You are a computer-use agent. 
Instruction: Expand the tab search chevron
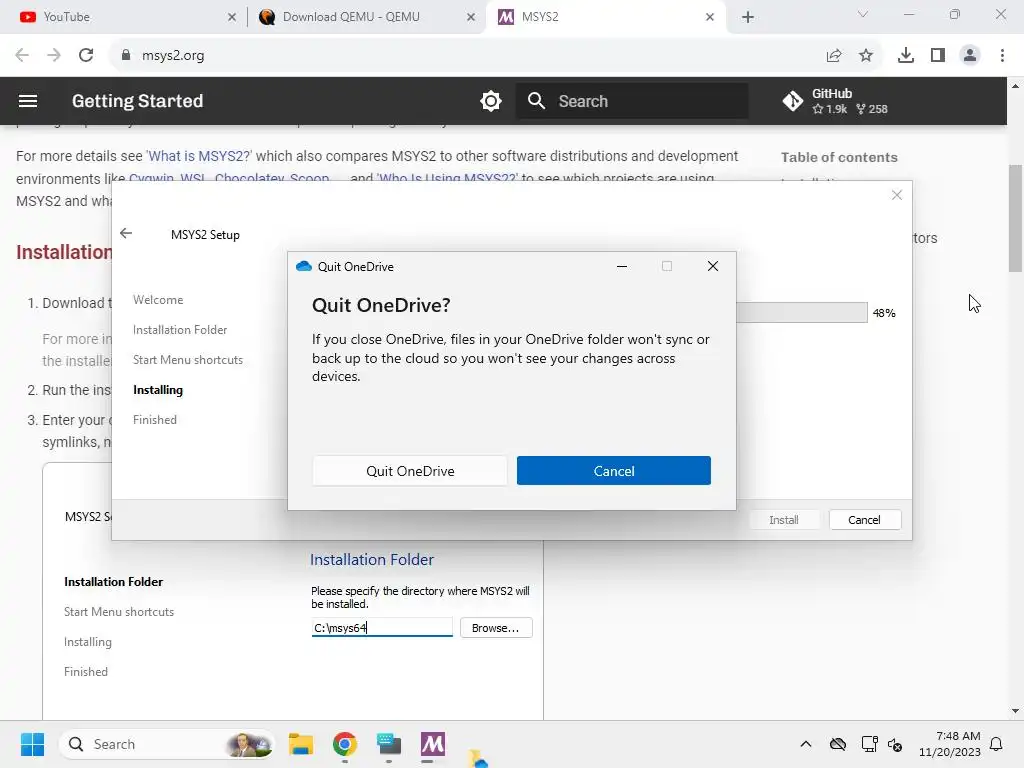pos(863,14)
